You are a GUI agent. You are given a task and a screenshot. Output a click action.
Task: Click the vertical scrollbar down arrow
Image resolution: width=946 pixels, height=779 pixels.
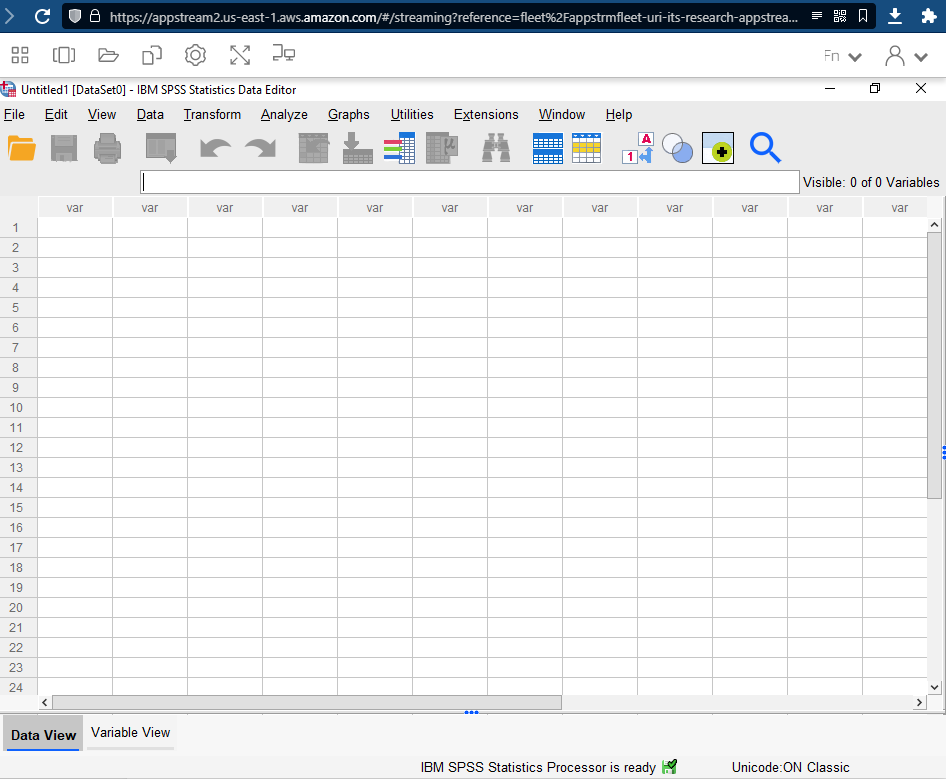tap(935, 687)
